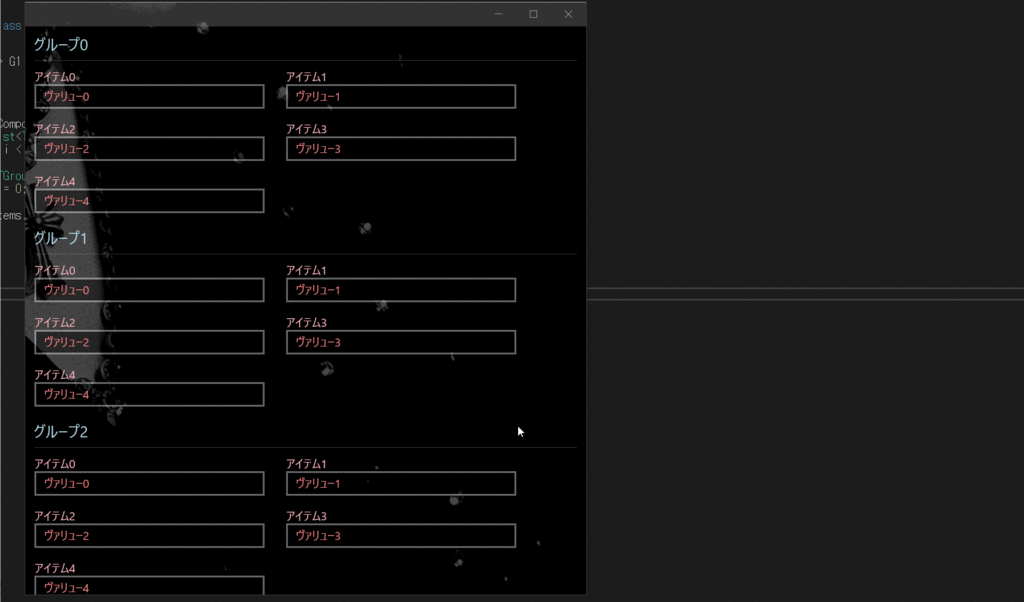Focus the アイテム3 value box in グループ2

coord(401,536)
